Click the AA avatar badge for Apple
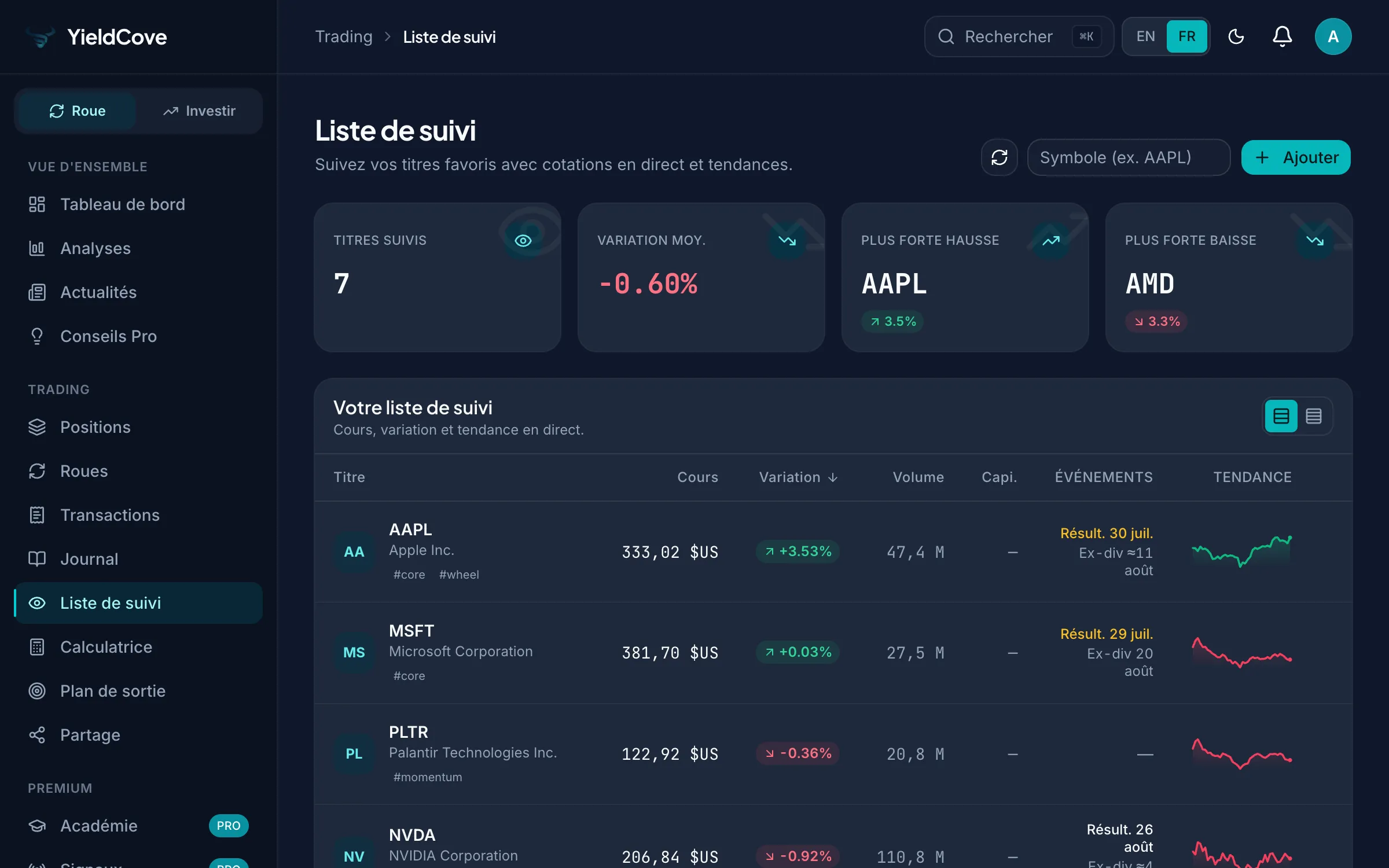The height and width of the screenshot is (868, 1389). [x=354, y=552]
